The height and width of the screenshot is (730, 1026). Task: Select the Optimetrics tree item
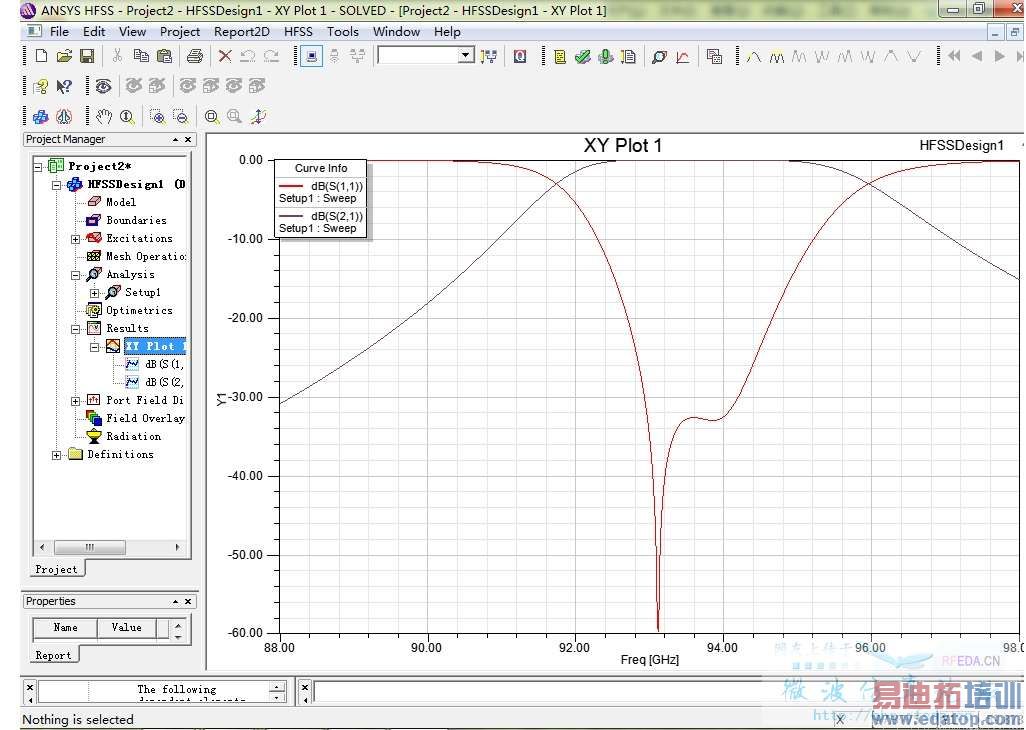point(139,311)
